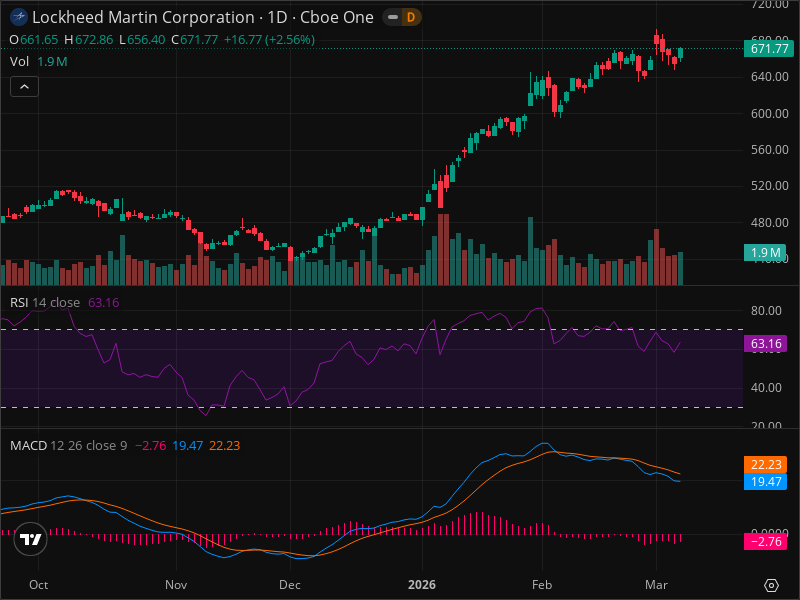Click the blue 19.47 MACD value label

coord(765,482)
